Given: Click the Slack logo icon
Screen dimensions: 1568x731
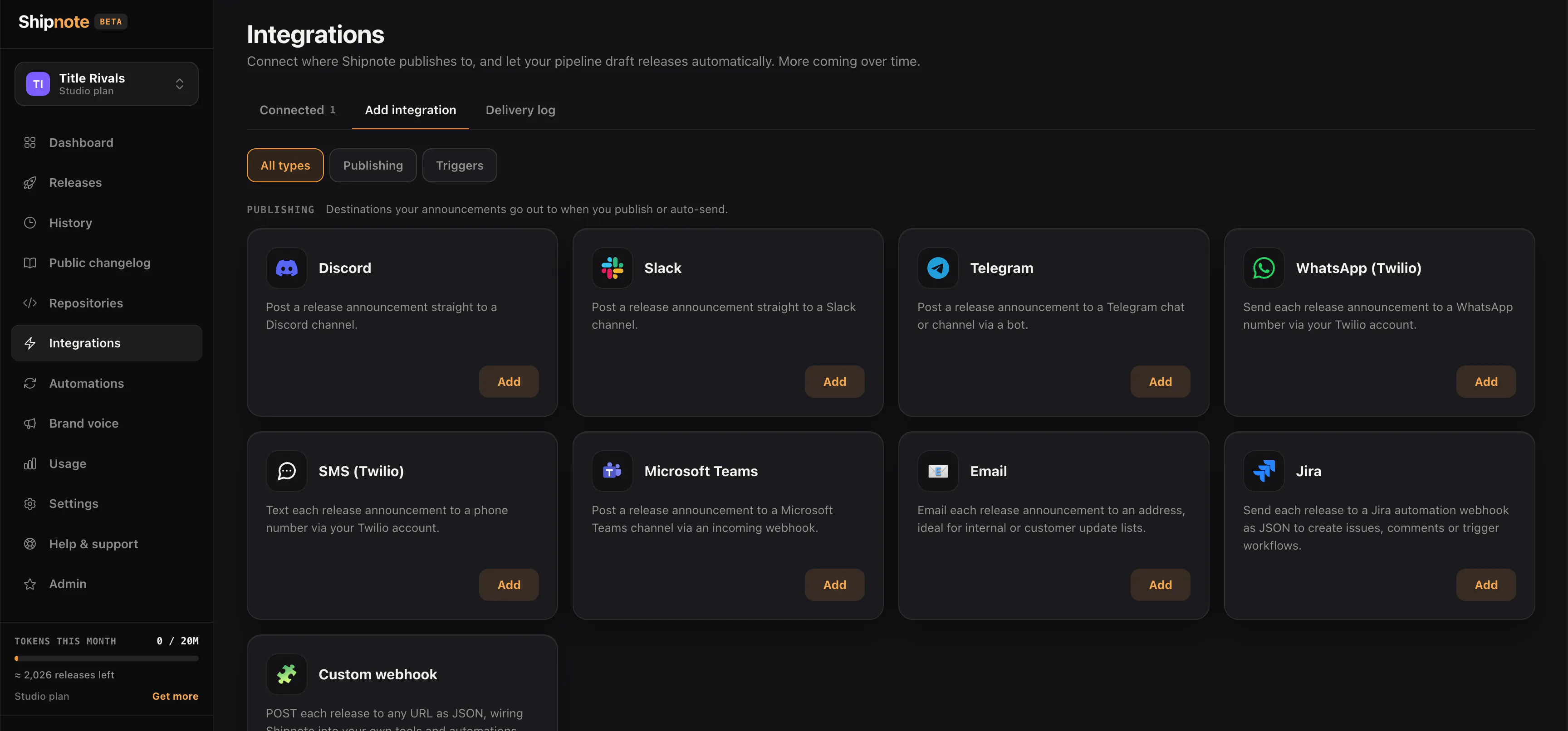Looking at the screenshot, I should pos(612,268).
